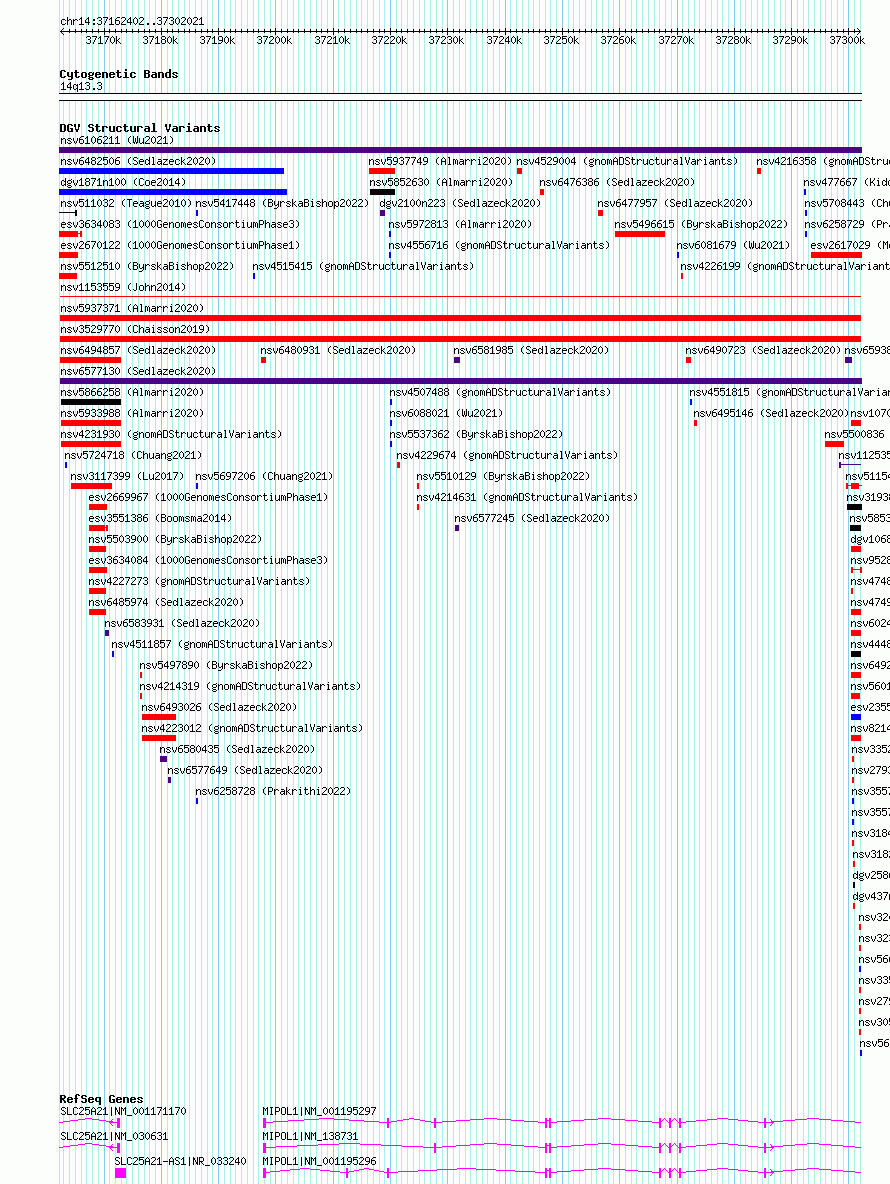The width and height of the screenshot is (890, 1184).
Task: Open variant label nsv5697206 (Chuang2021)
Action: click(264, 477)
